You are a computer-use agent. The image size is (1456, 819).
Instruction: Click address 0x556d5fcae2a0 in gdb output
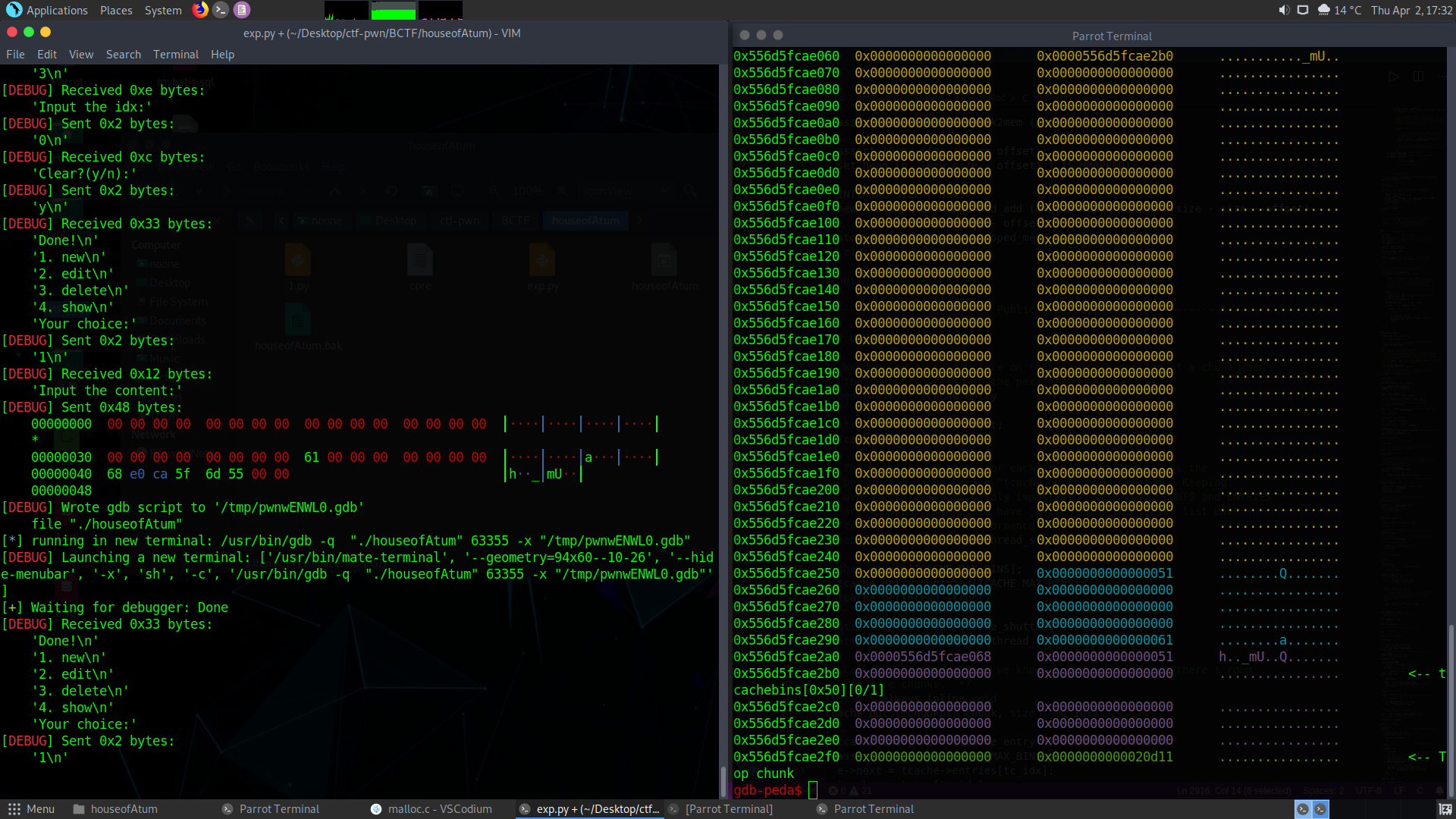(x=786, y=657)
